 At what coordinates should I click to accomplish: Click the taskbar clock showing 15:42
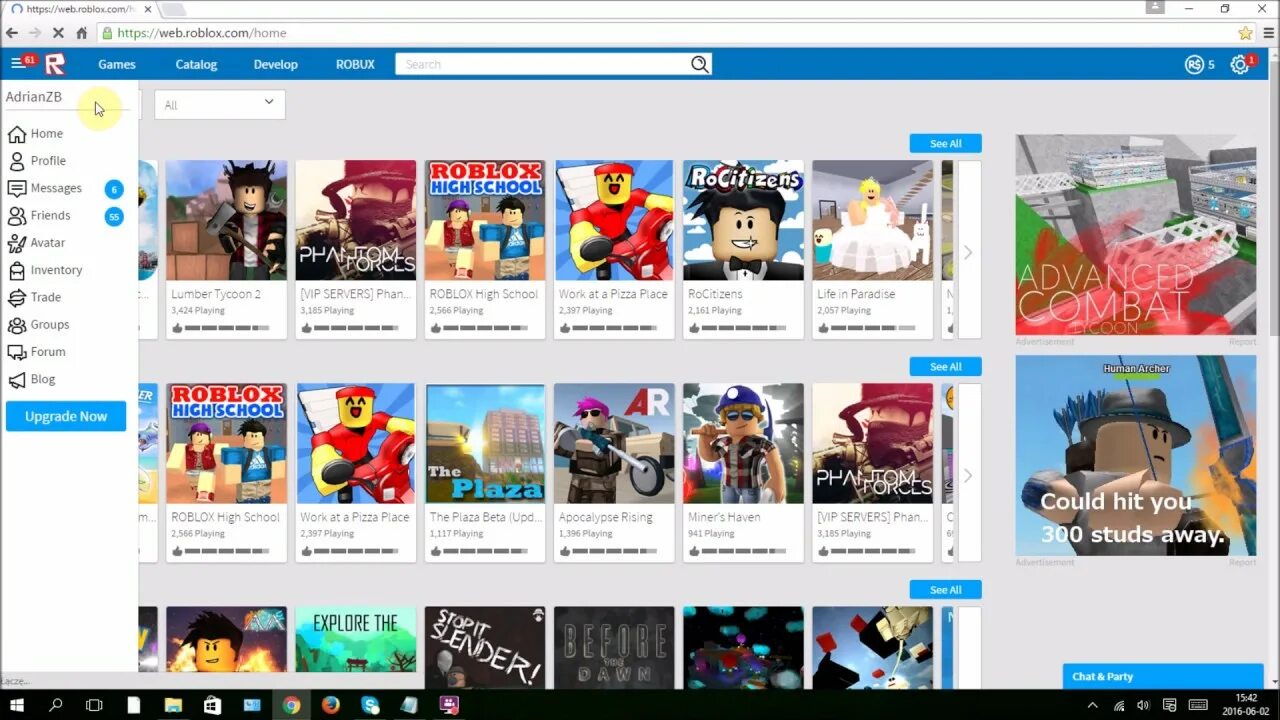(1246, 698)
